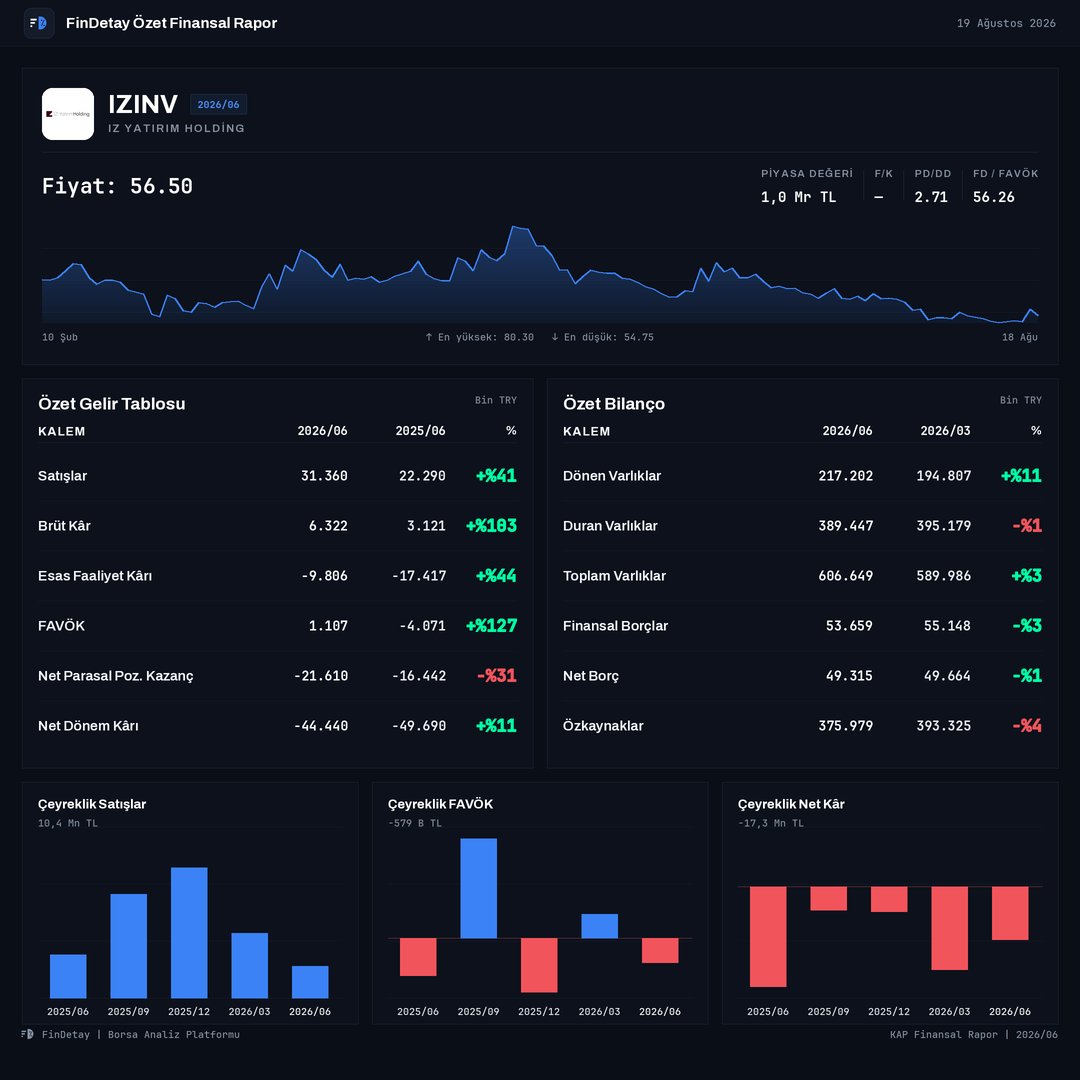Click the Özet Bilanço heading
This screenshot has height=1080, width=1080.
point(614,404)
